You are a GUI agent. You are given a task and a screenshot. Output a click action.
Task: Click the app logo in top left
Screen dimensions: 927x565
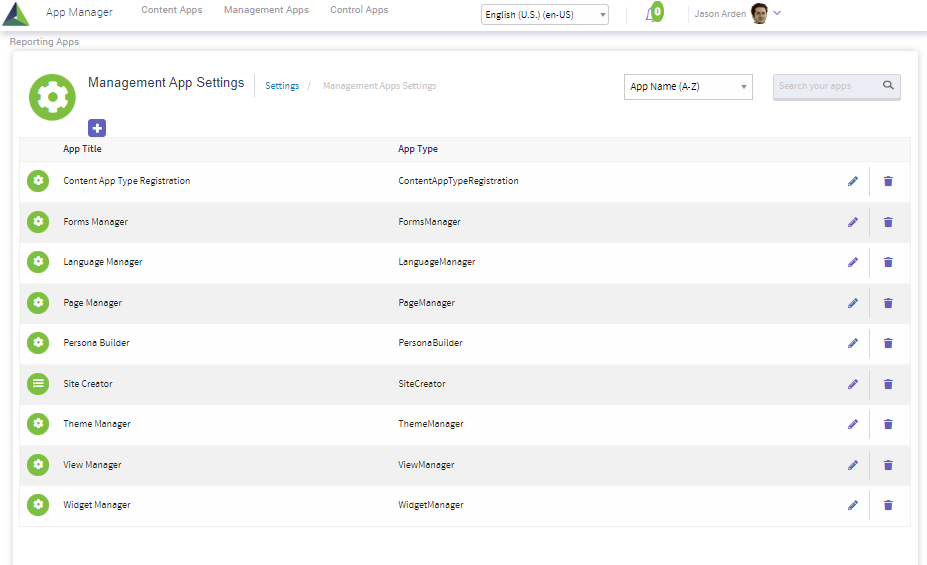16,14
